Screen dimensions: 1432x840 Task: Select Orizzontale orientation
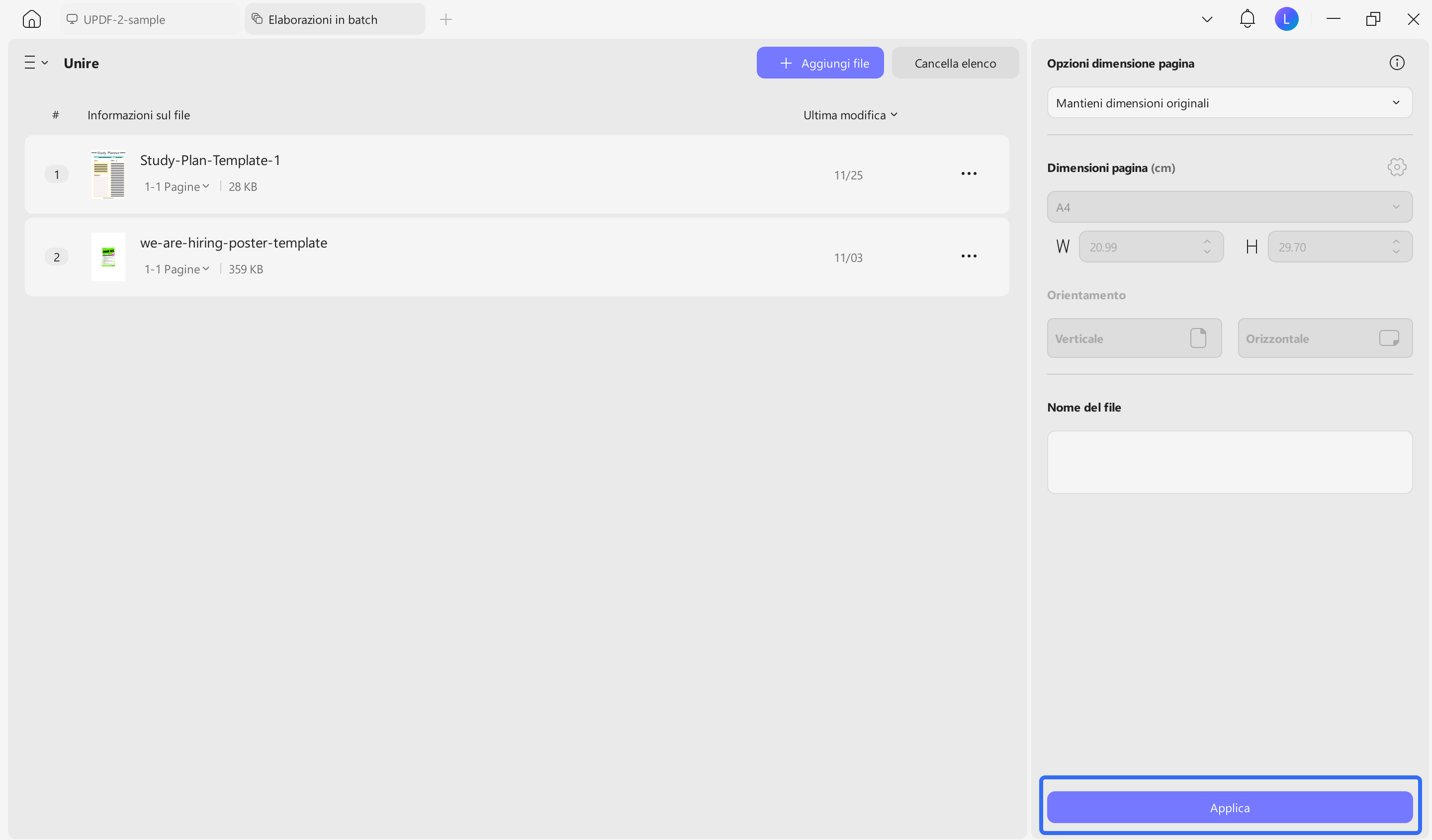tap(1325, 338)
